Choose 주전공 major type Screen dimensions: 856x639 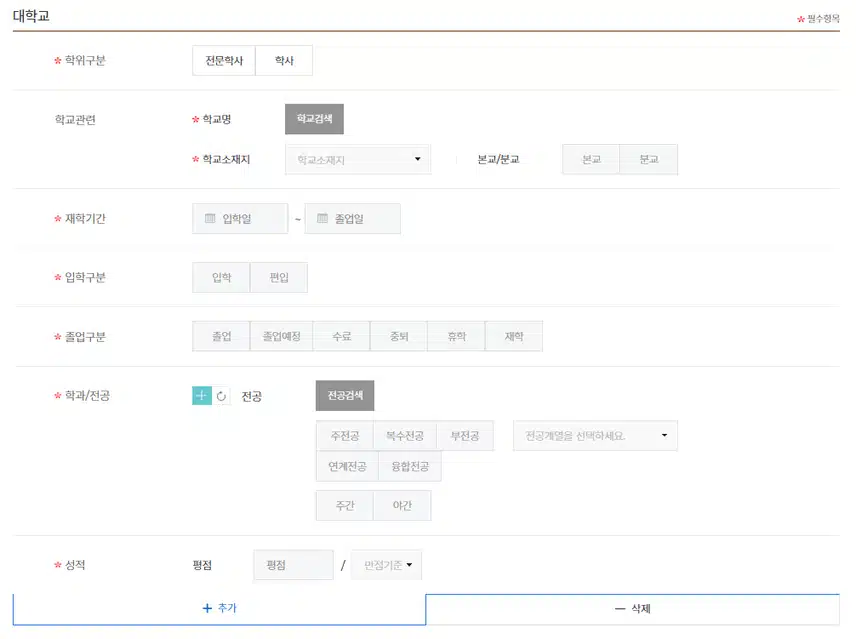tap(344, 435)
